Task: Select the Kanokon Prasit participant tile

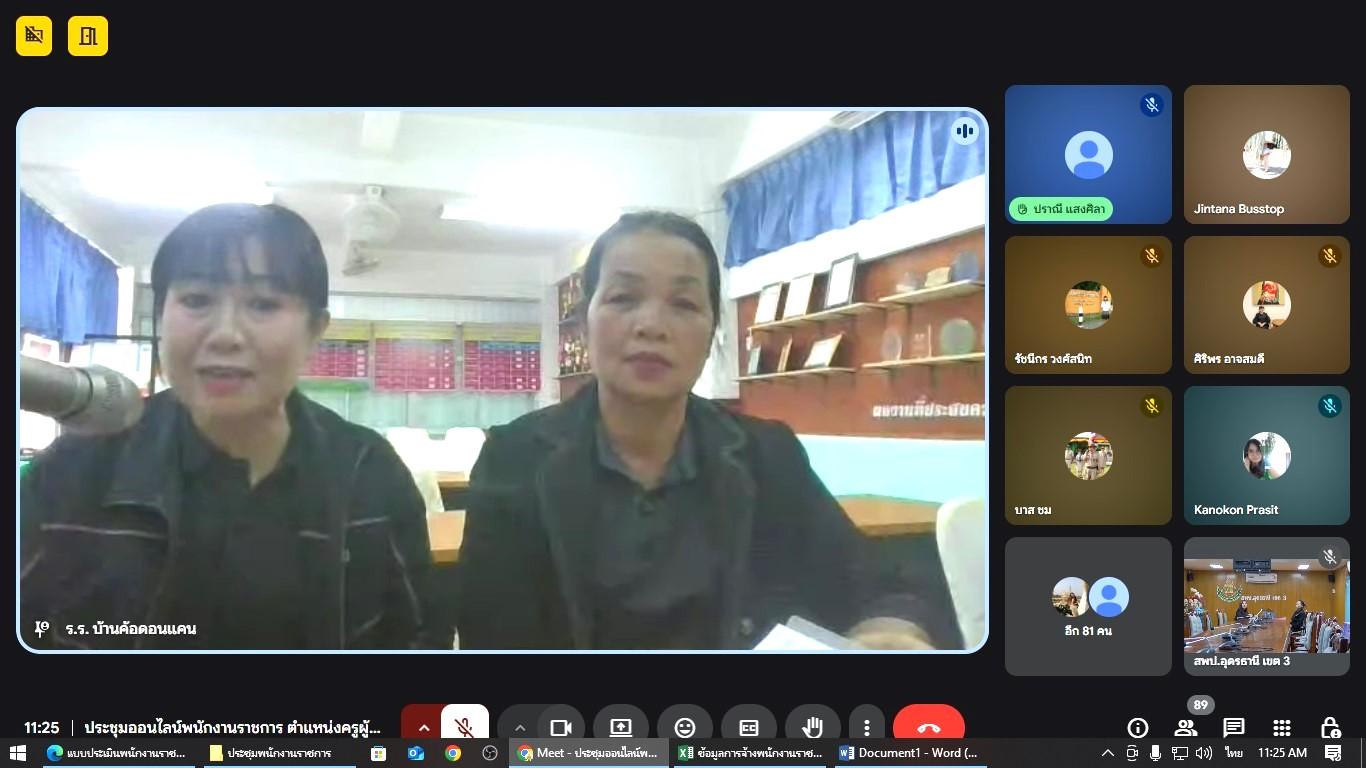Action: (x=1266, y=456)
